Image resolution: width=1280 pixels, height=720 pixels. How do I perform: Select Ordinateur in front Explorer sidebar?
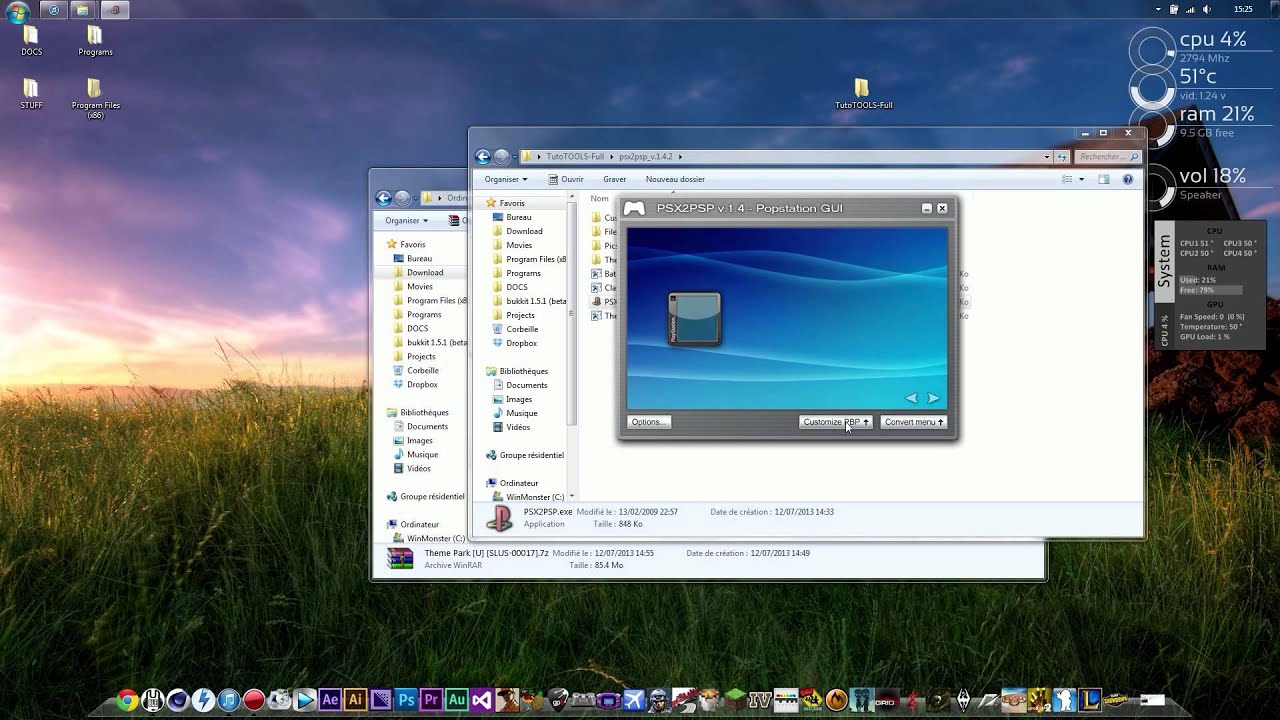(512, 483)
